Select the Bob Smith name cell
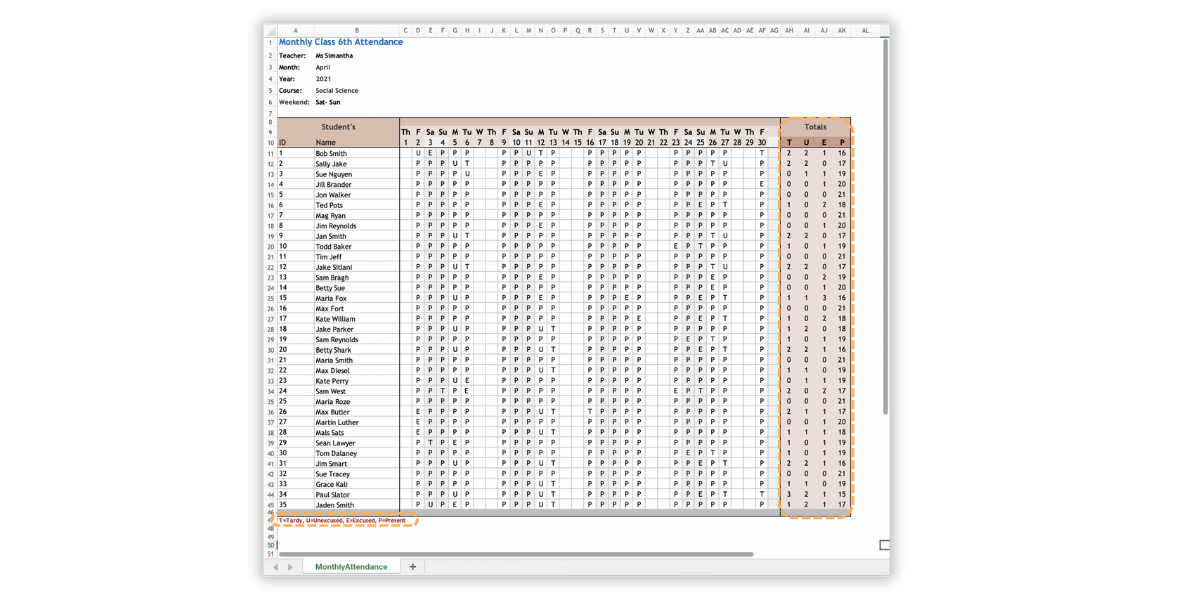This screenshot has height=600, width=1200. [x=331, y=154]
